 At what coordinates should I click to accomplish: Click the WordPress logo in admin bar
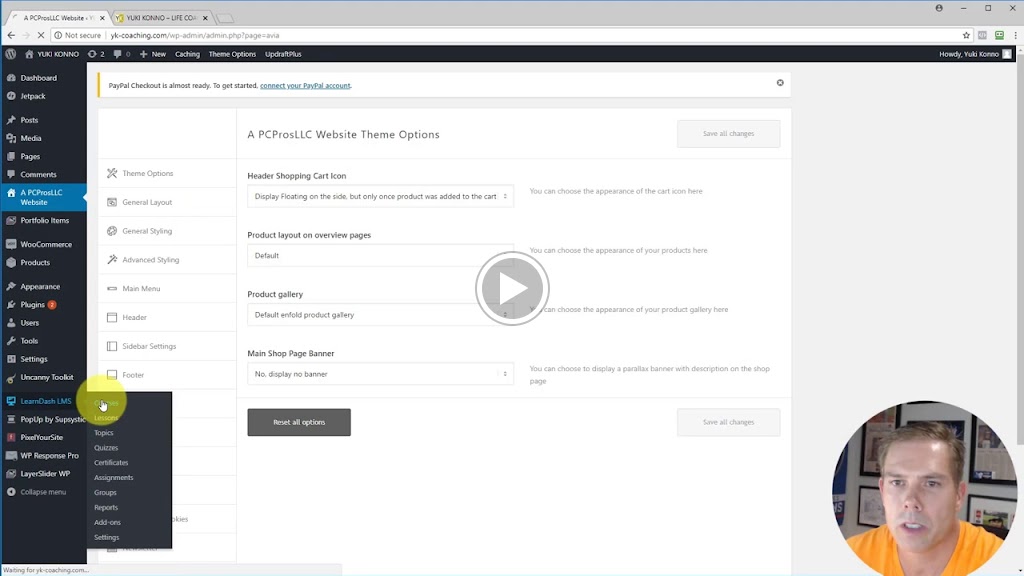(10, 54)
